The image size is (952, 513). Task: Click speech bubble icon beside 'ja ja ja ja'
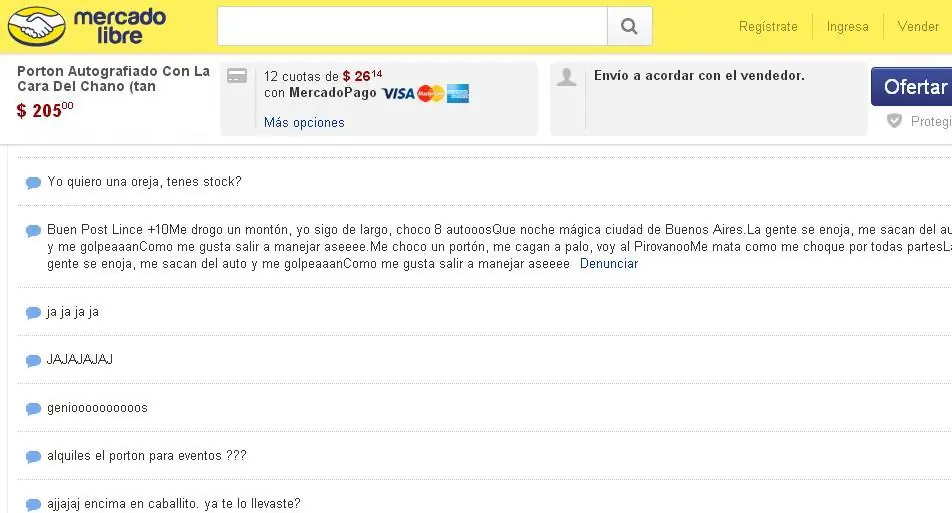(x=33, y=313)
